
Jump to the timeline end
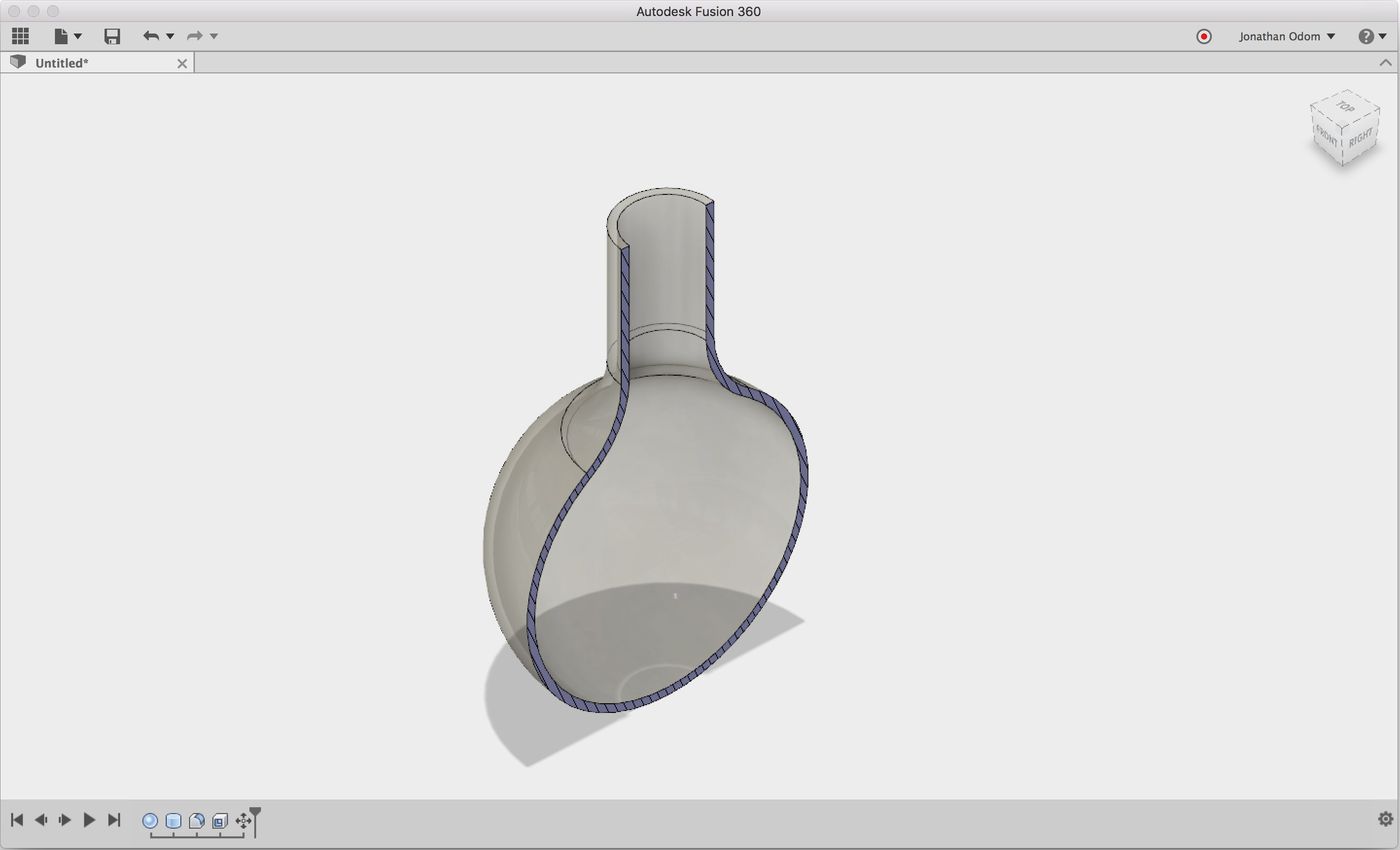pos(113,820)
